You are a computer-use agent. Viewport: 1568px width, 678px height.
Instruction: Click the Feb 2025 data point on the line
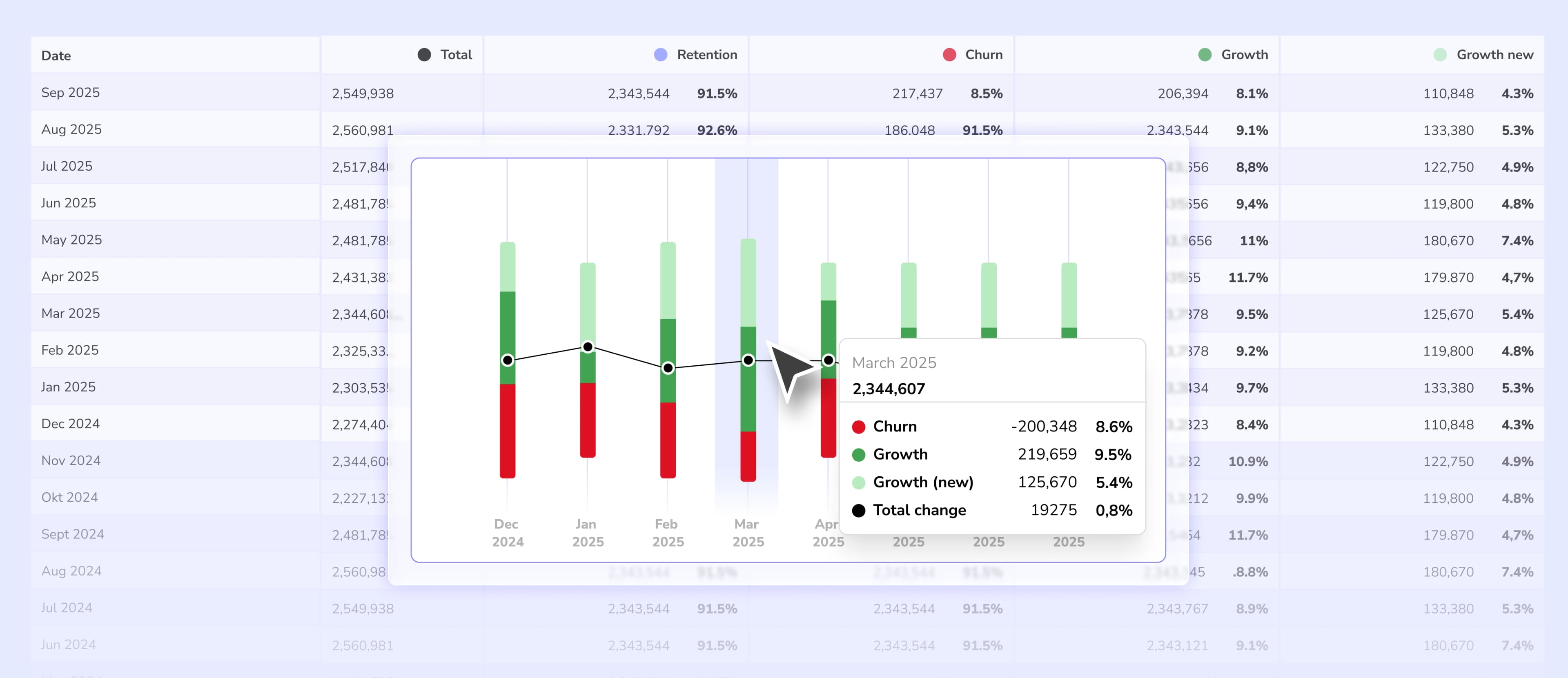(x=668, y=368)
